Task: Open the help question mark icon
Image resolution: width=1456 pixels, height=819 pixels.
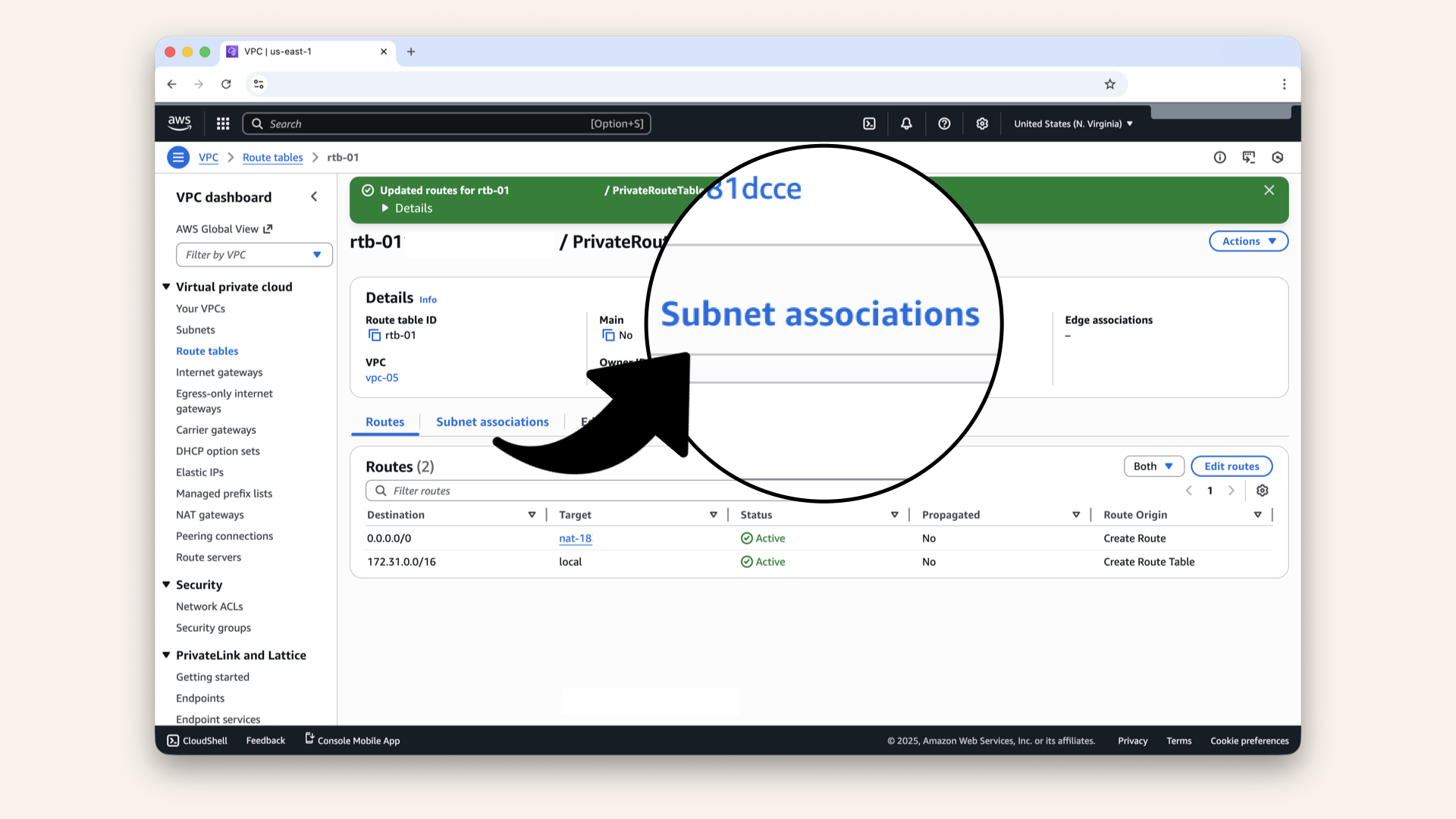Action: 944,123
